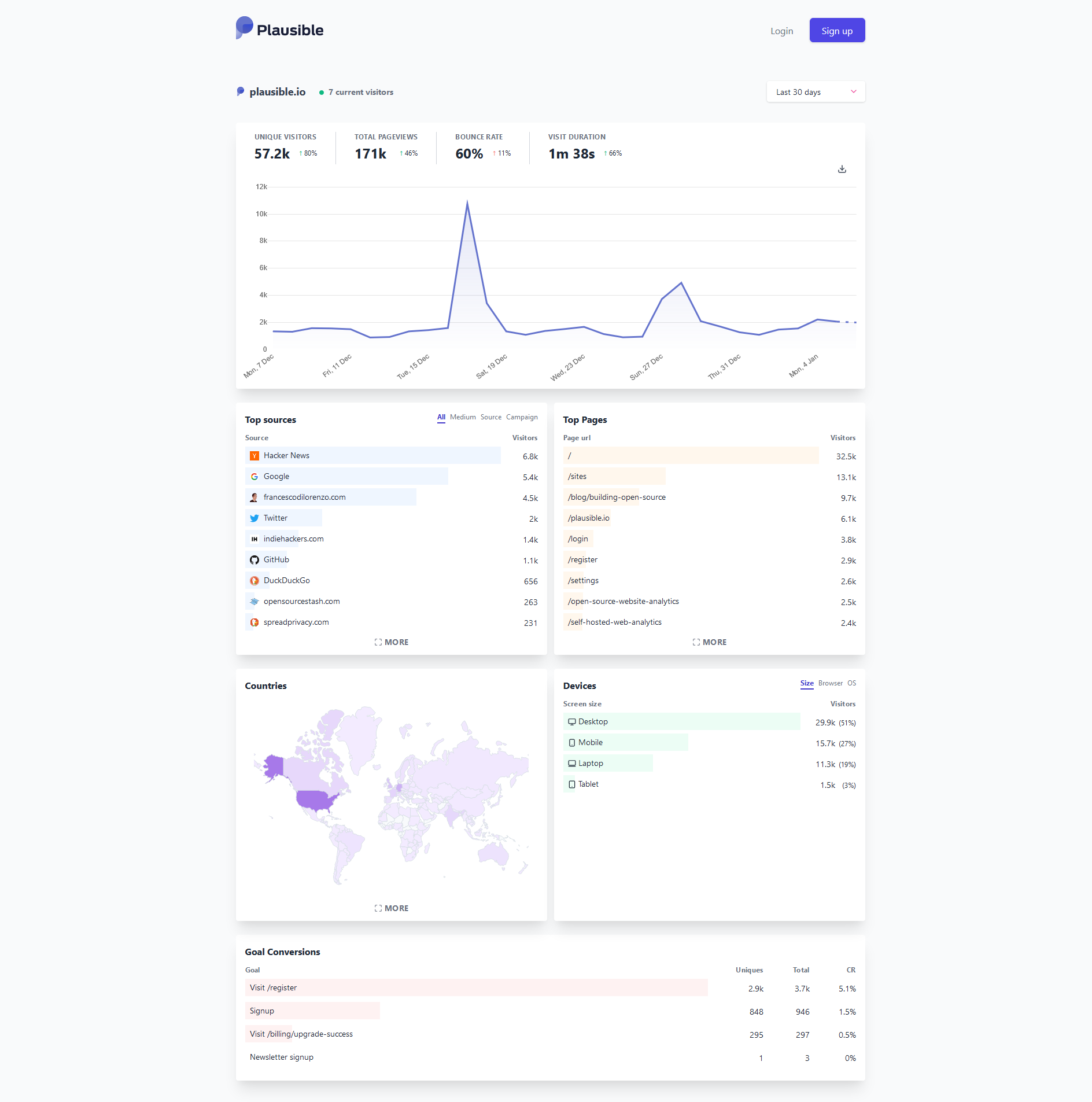The width and height of the screenshot is (1092, 1102).
Task: Switch to the Medium tab
Action: (x=463, y=417)
